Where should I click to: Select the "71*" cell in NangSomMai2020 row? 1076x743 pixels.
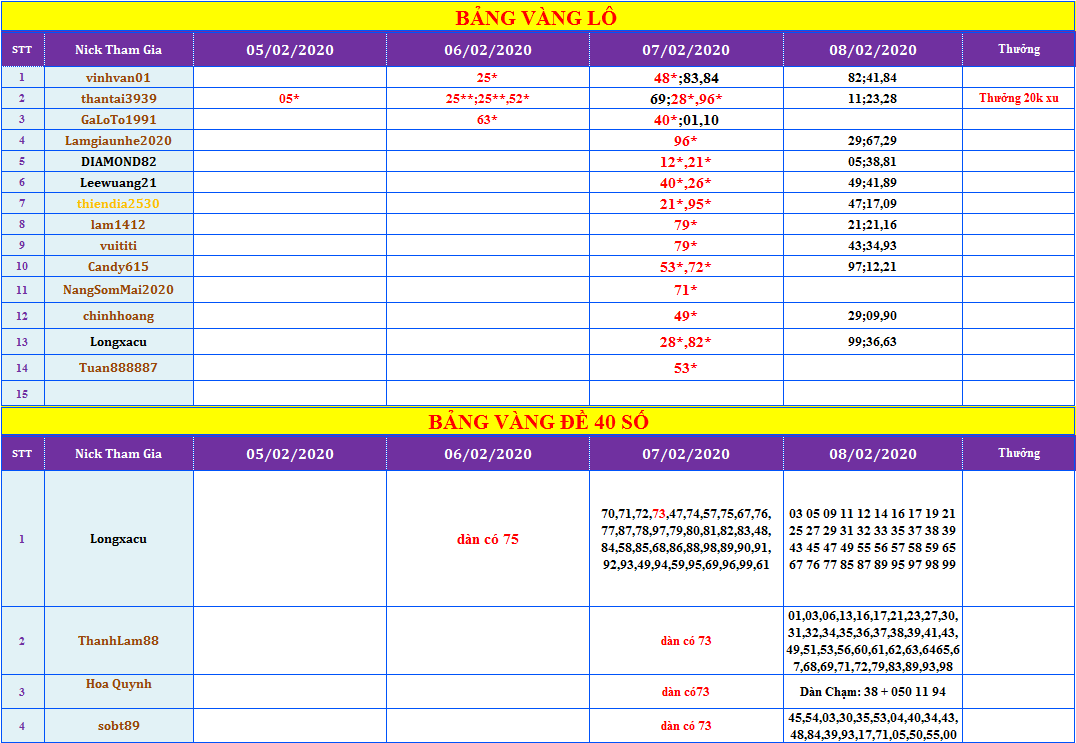(685, 290)
